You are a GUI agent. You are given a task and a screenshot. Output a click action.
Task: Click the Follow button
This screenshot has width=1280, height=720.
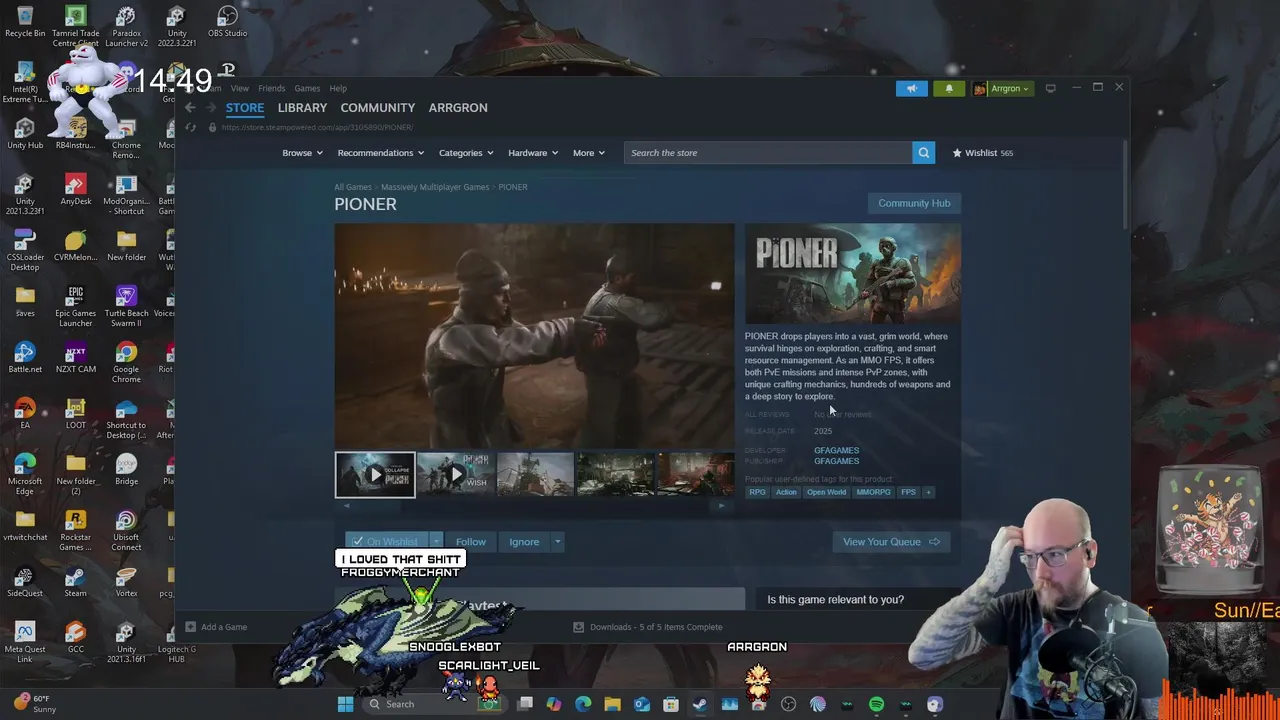(471, 542)
